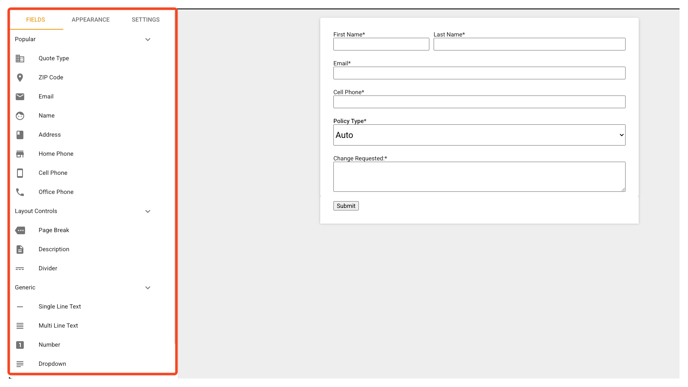The width and height of the screenshot is (688, 387).
Task: Click the Generic section heading
Action: [25, 287]
